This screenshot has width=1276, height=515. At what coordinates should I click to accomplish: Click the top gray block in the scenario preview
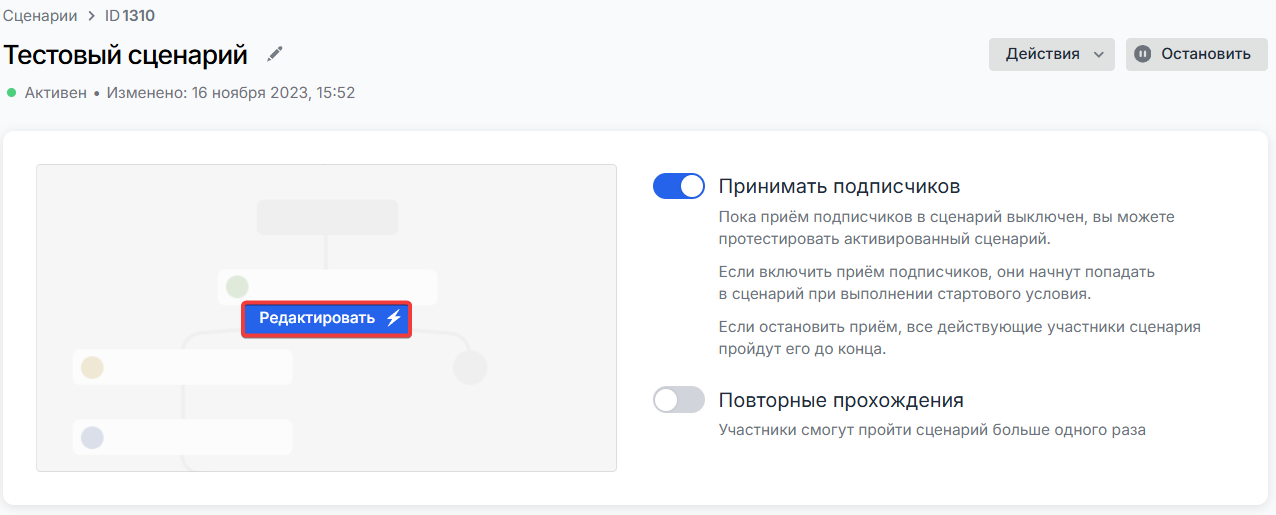click(327, 217)
